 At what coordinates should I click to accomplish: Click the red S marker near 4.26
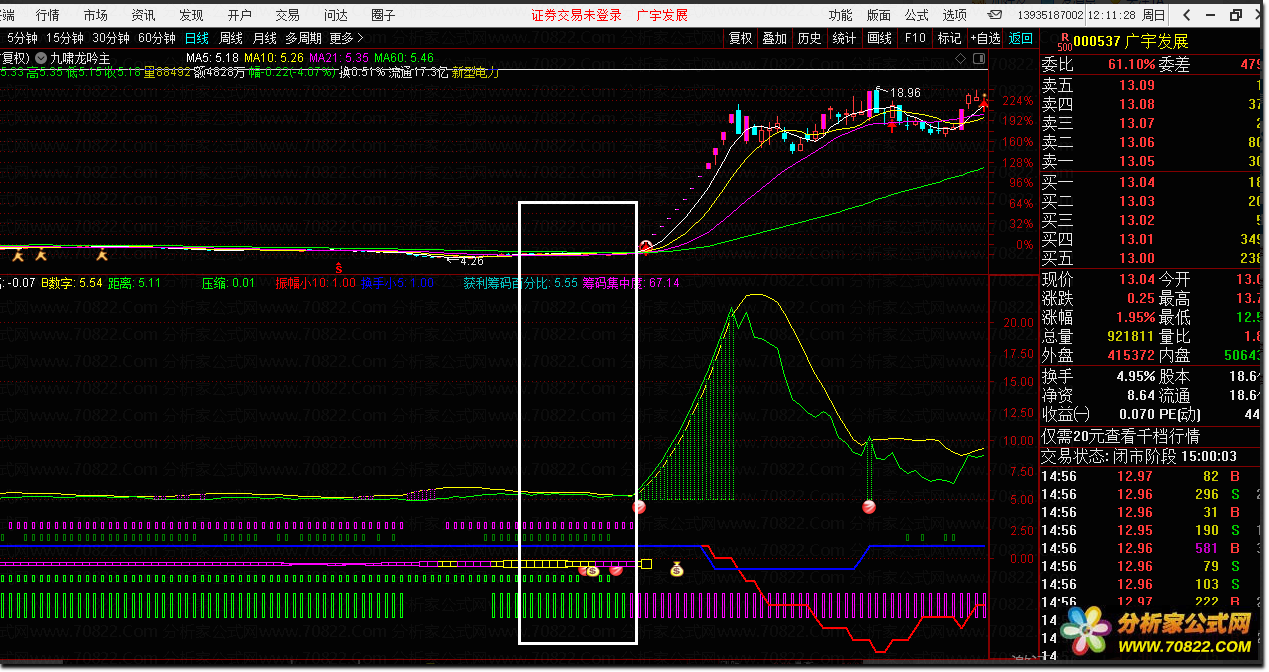coord(339,268)
